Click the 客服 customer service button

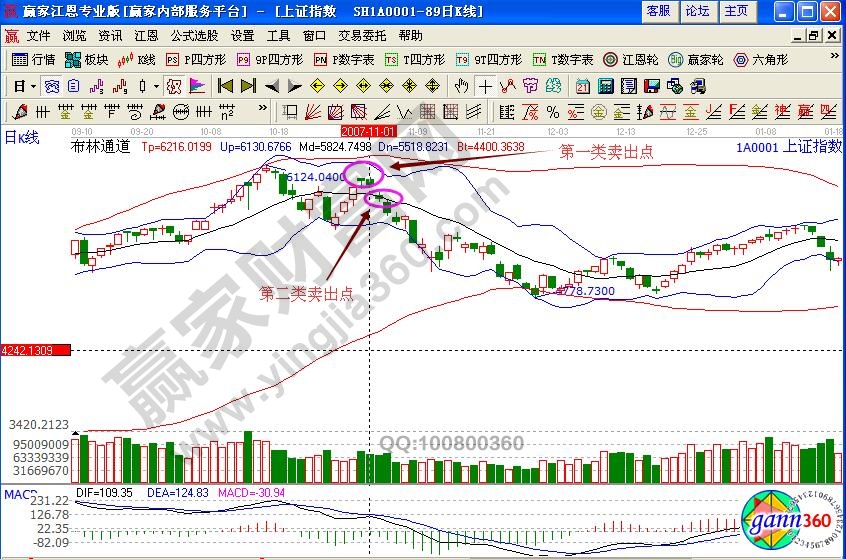658,11
